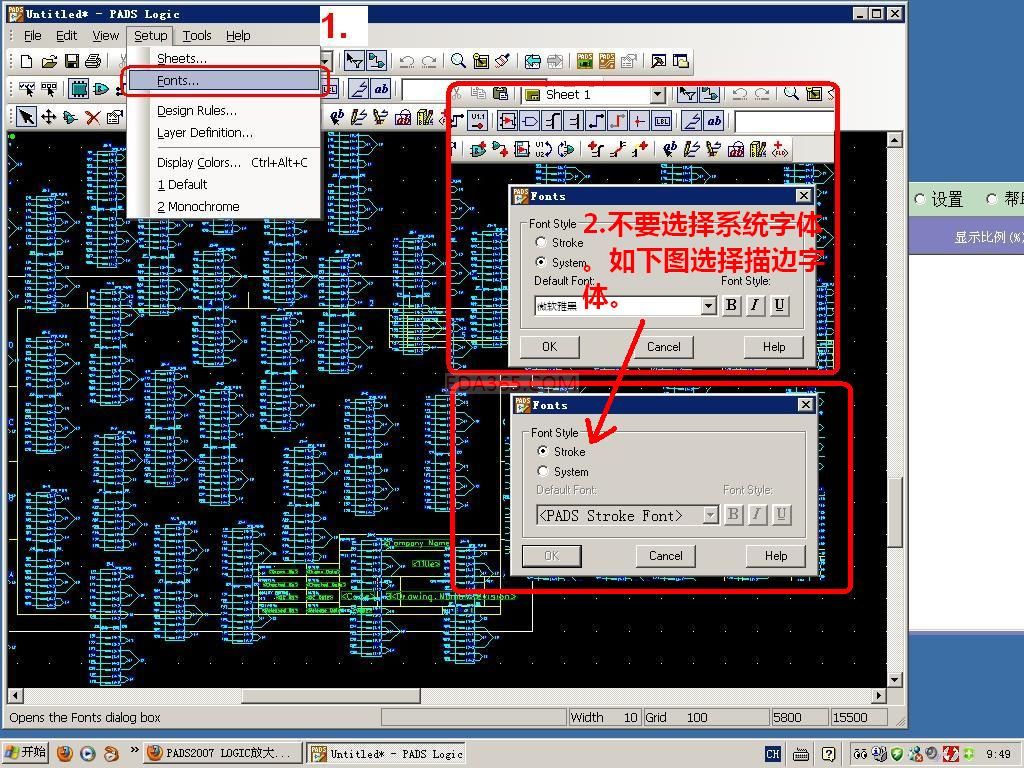Open the Tools menu

(x=197, y=35)
